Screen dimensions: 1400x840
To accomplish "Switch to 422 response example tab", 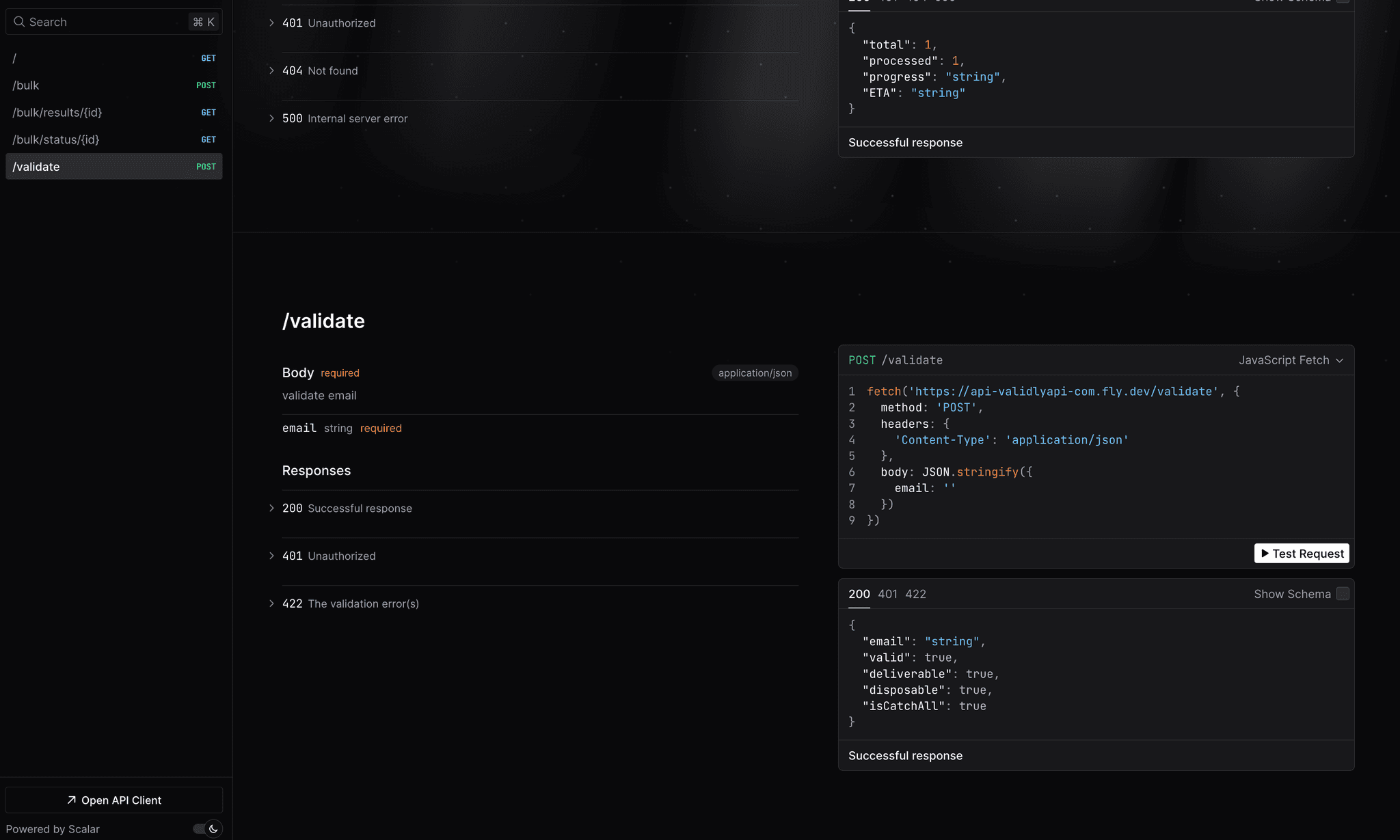I will tap(915, 594).
